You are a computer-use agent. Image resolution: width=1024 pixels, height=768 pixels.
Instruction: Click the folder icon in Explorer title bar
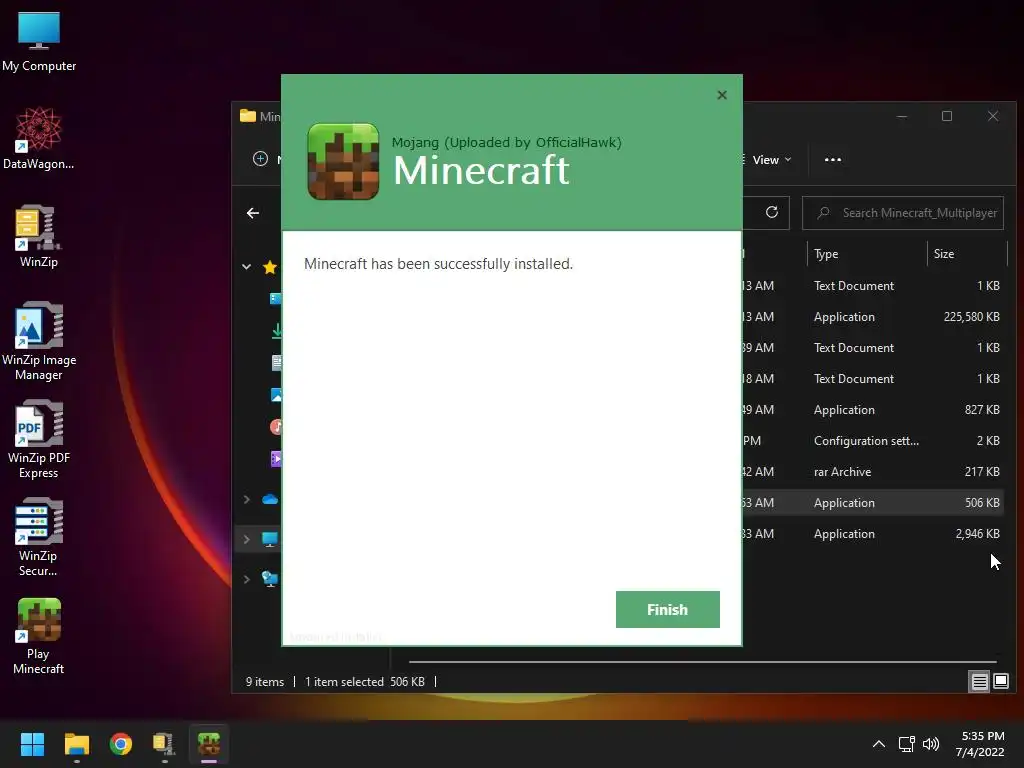(248, 116)
